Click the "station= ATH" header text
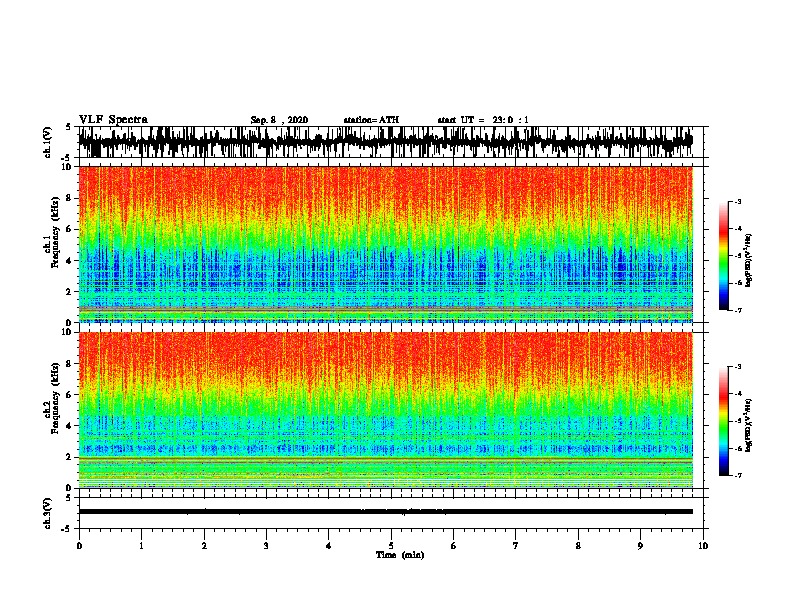Screen dimensions: 792x612 (x=371, y=120)
